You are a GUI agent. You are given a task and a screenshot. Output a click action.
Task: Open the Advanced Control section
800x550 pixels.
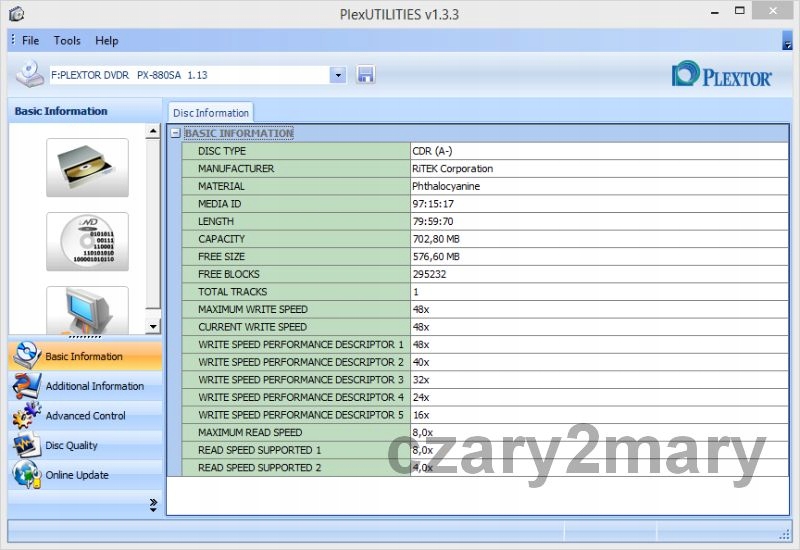[84, 415]
